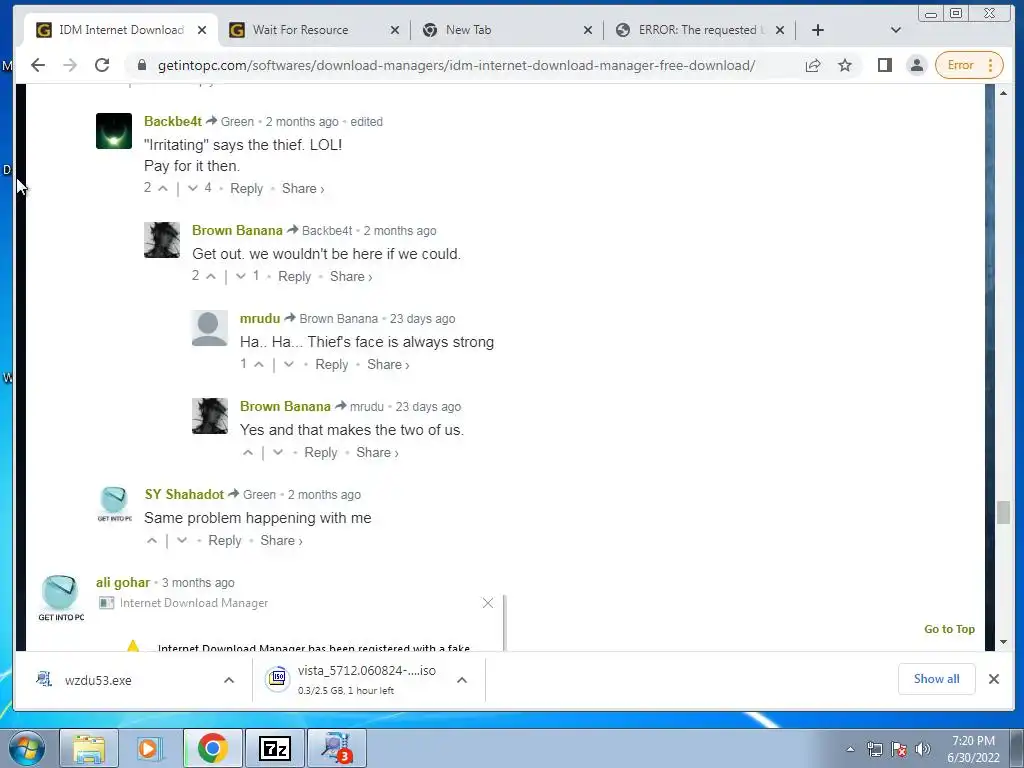
Task: Open Windows Explorer from taskbar
Action: (x=89, y=748)
